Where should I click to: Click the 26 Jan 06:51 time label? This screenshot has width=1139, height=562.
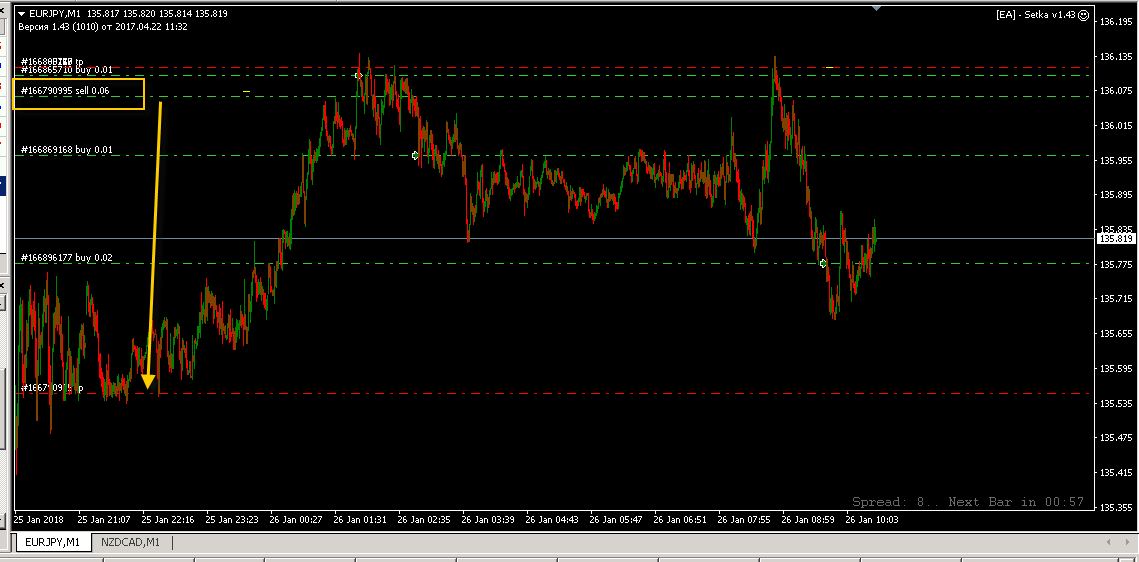(680, 520)
